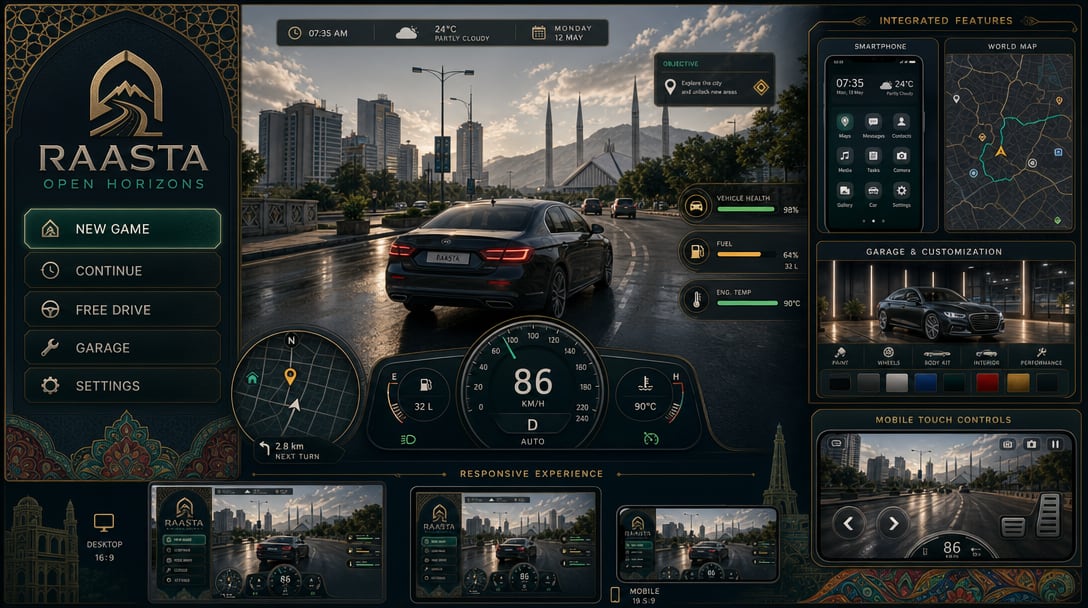This screenshot has height=608, width=1088.
Task: Click the home marker on the minimap
Action: click(x=252, y=378)
